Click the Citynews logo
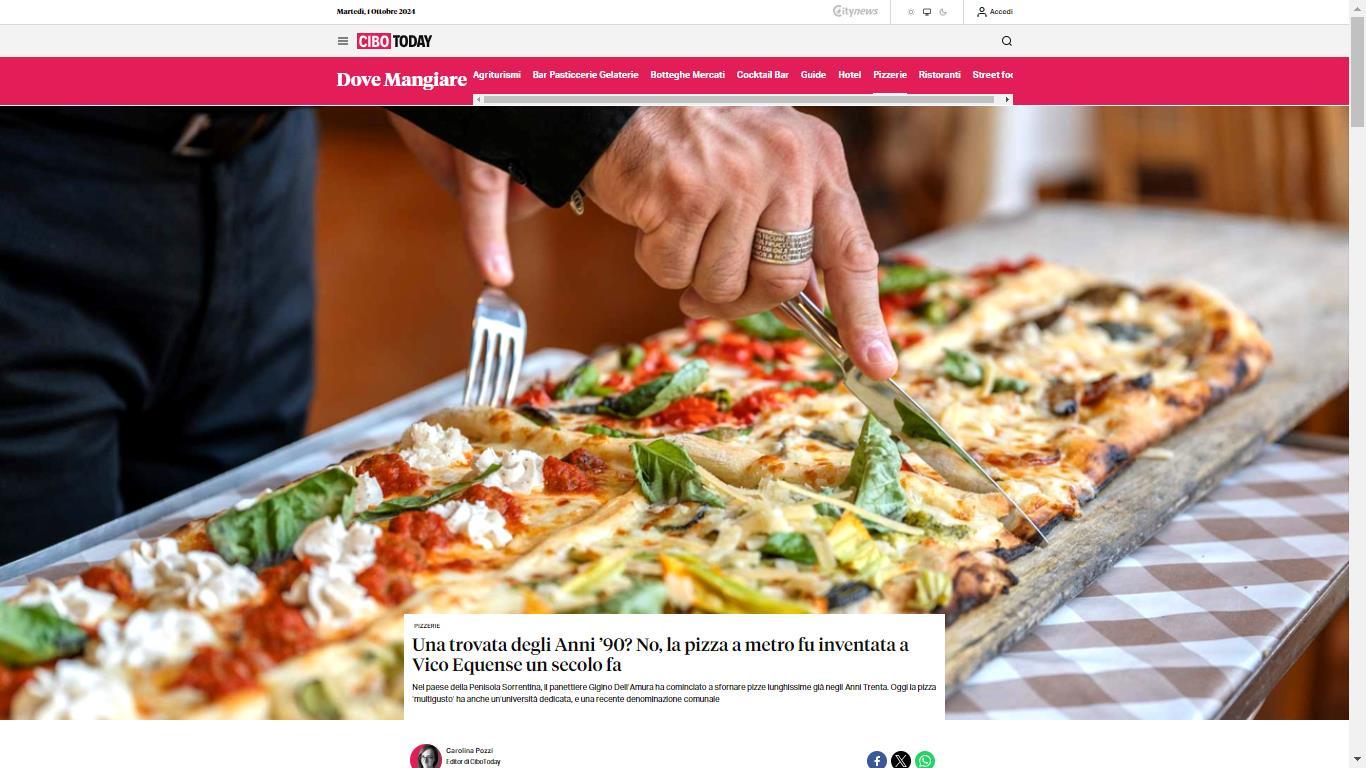1366x768 pixels. pyautogui.click(x=855, y=12)
